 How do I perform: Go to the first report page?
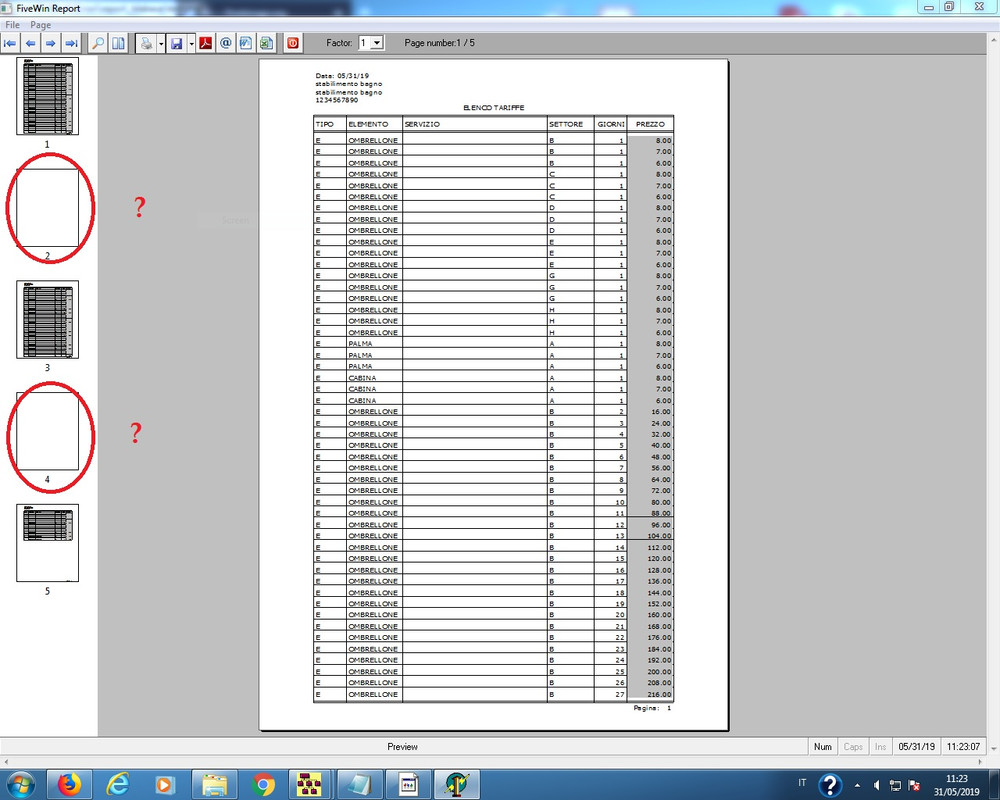10,43
